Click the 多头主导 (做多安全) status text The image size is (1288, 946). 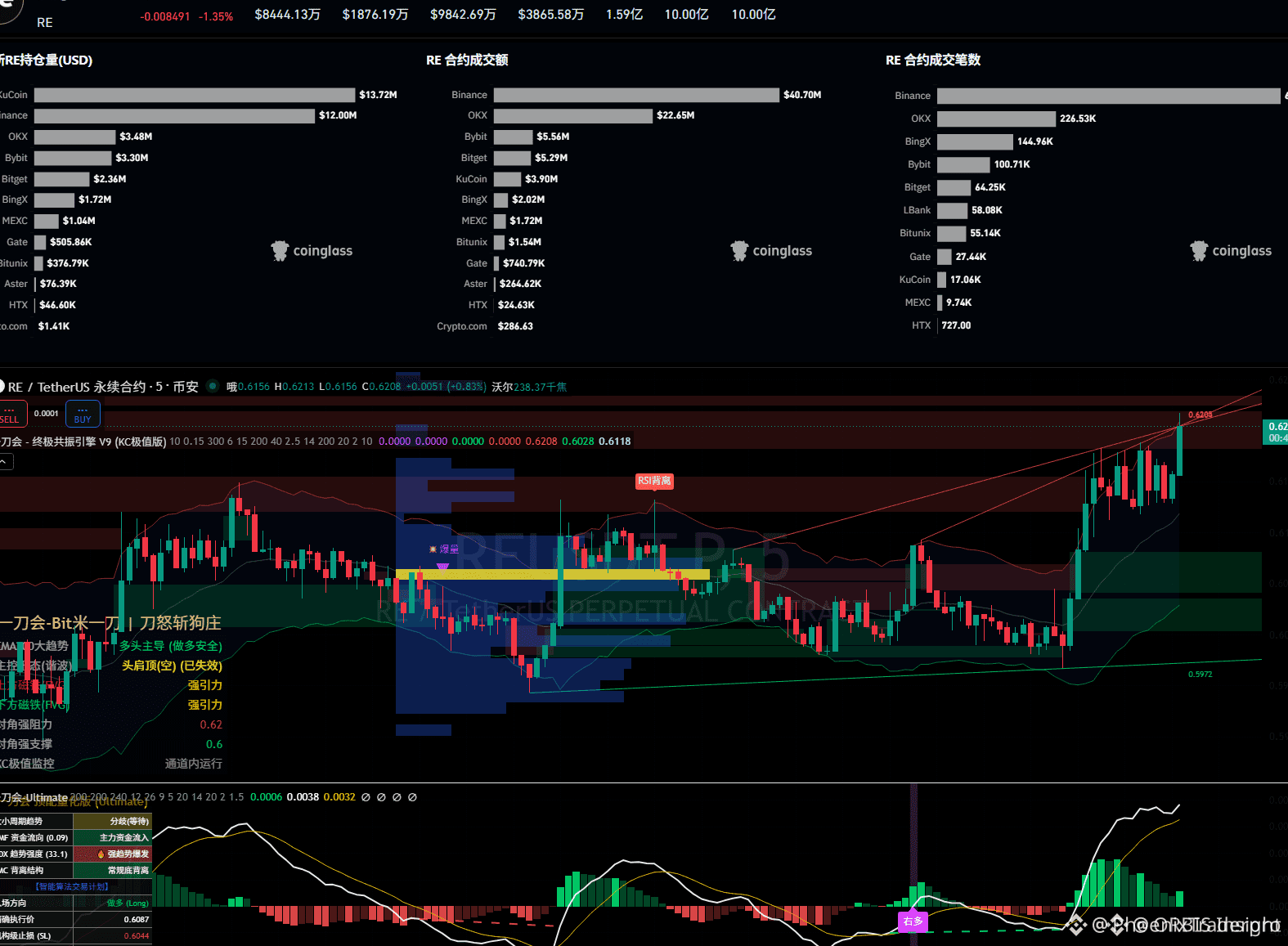pyautogui.click(x=171, y=646)
